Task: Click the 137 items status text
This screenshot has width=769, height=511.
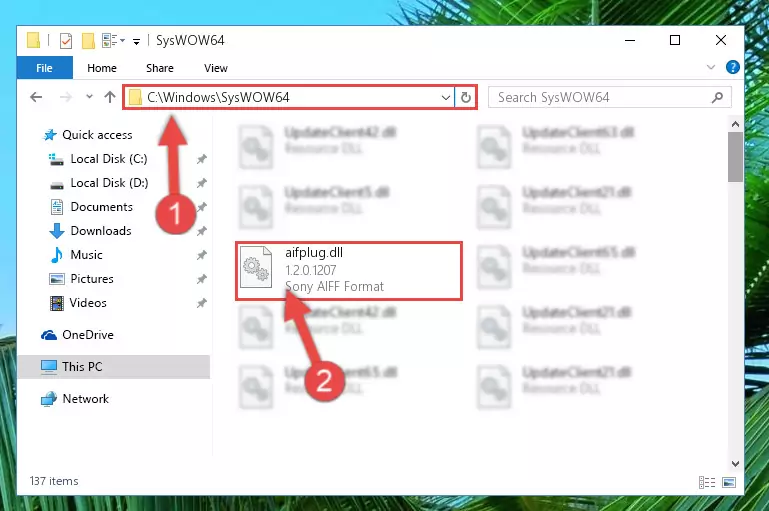Action: click(x=54, y=481)
